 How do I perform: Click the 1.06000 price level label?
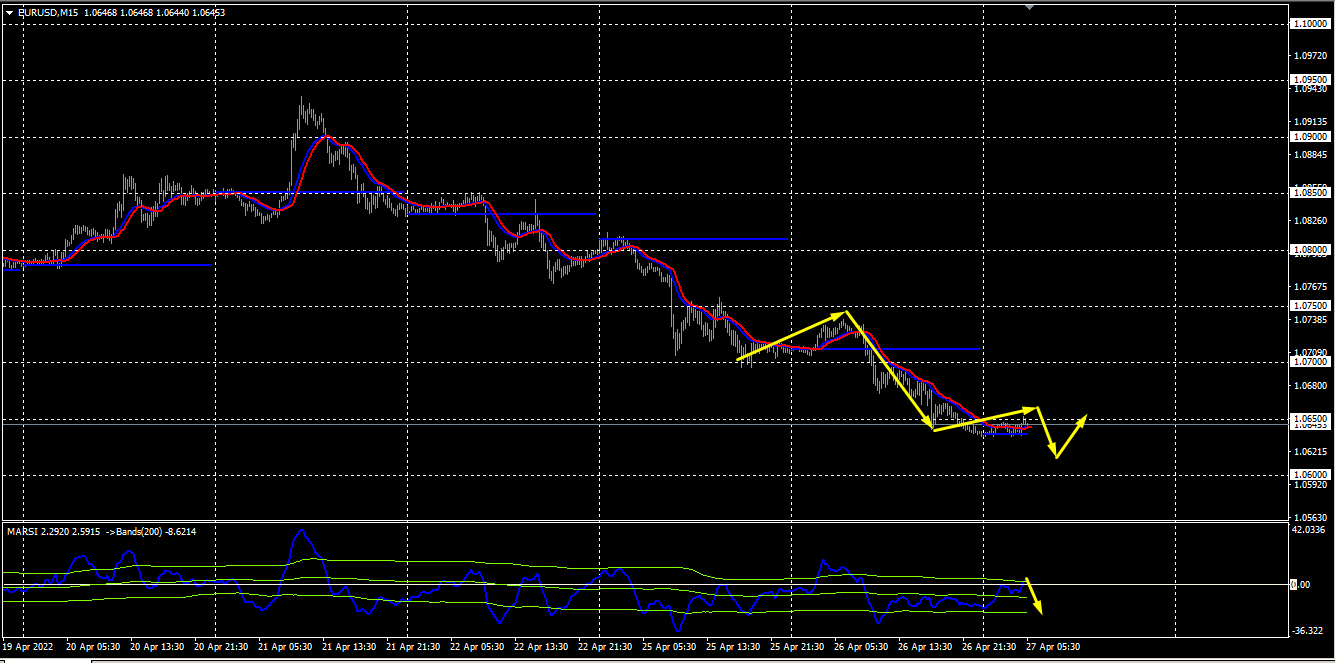[x=1309, y=475]
